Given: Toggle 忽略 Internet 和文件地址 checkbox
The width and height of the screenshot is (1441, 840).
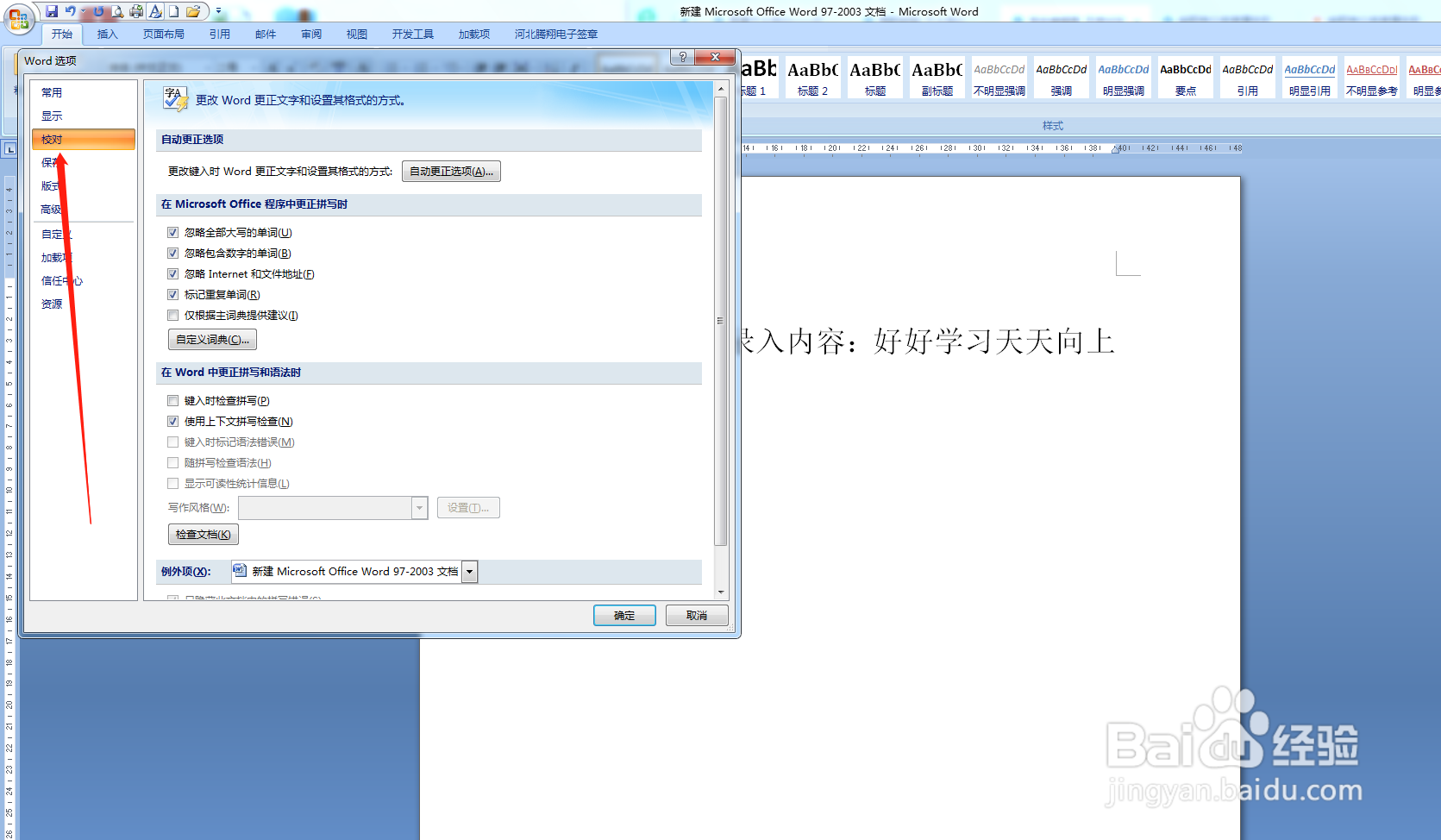Looking at the screenshot, I should pyautogui.click(x=172, y=274).
